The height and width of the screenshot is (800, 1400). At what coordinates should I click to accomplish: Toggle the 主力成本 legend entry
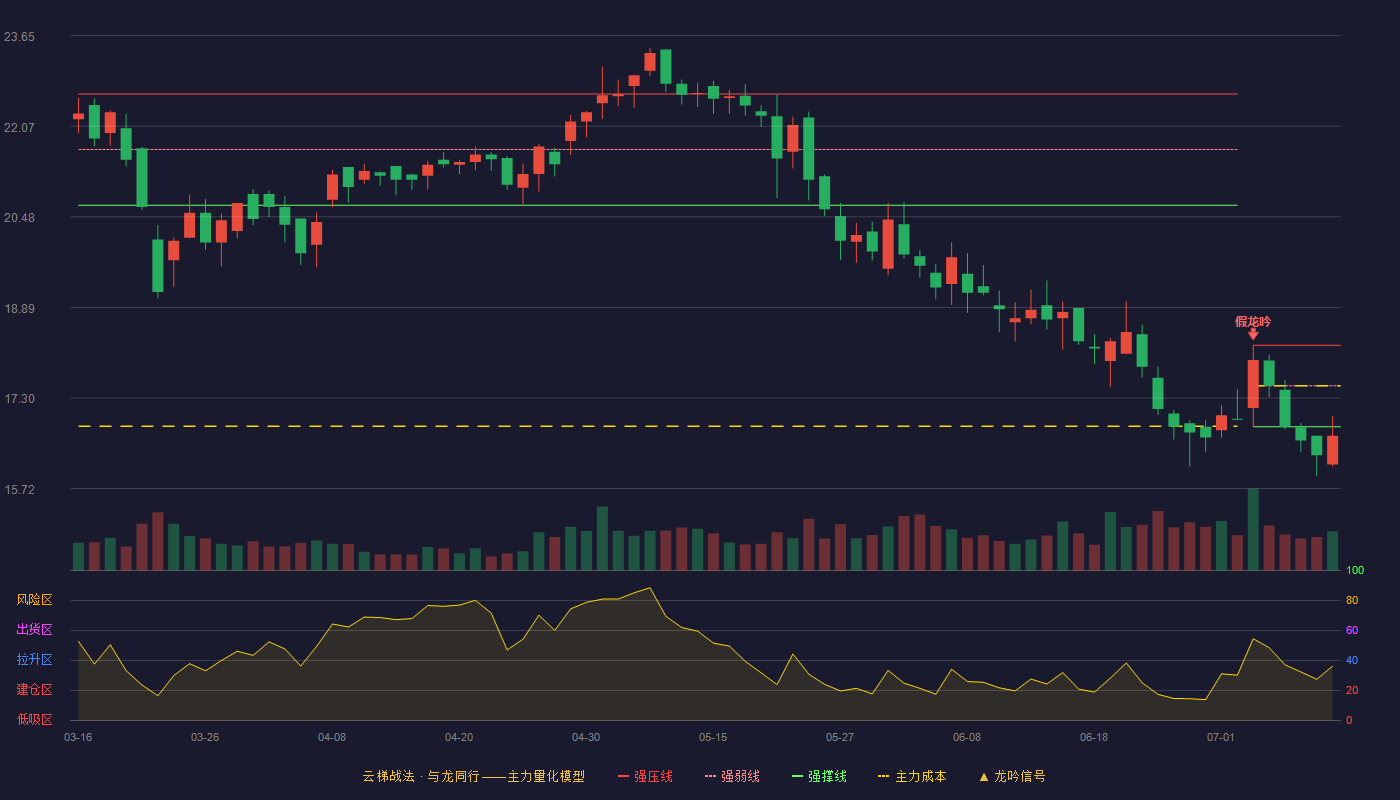click(912, 776)
